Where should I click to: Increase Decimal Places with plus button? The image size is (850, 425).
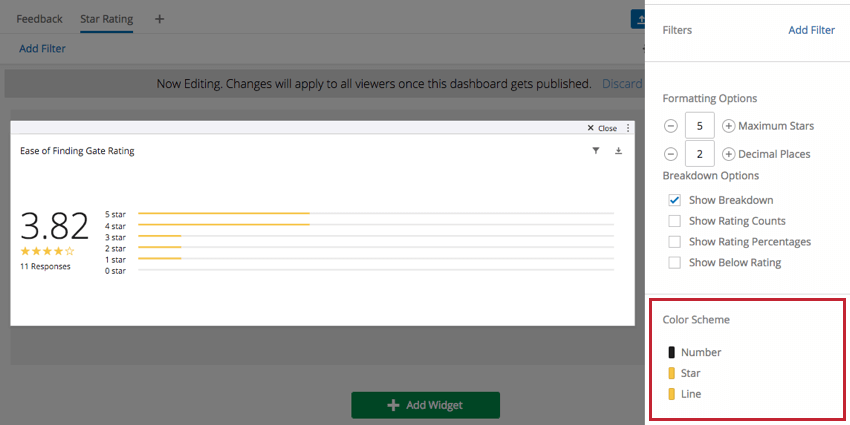(729, 154)
